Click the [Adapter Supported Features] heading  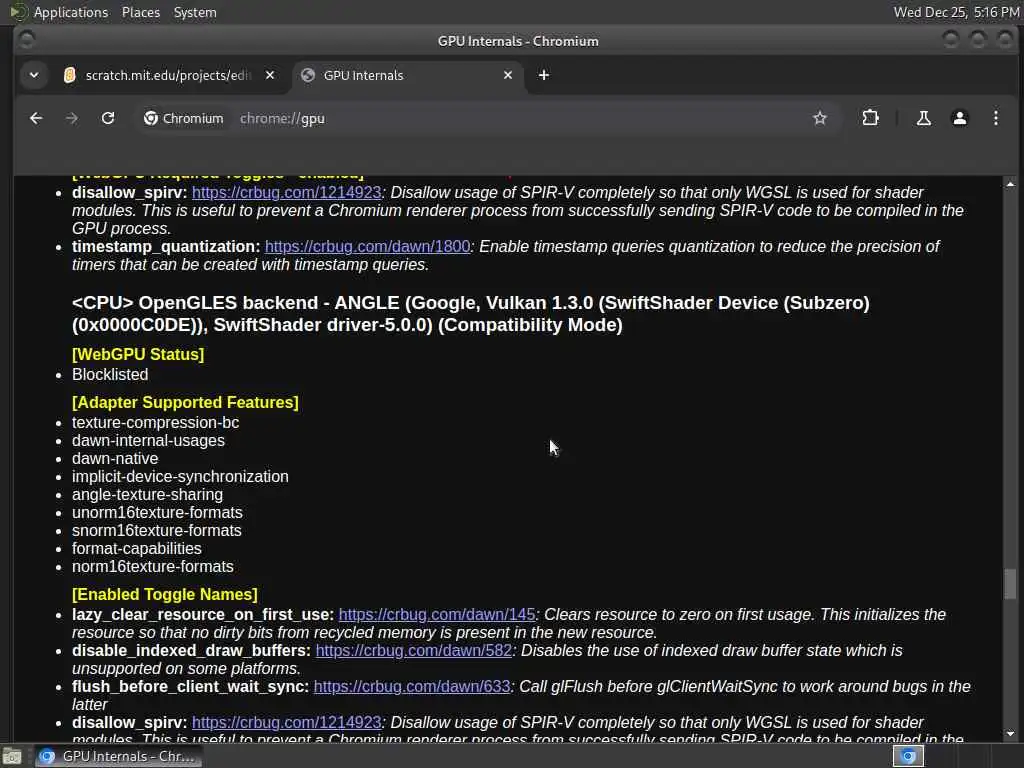coord(185,403)
